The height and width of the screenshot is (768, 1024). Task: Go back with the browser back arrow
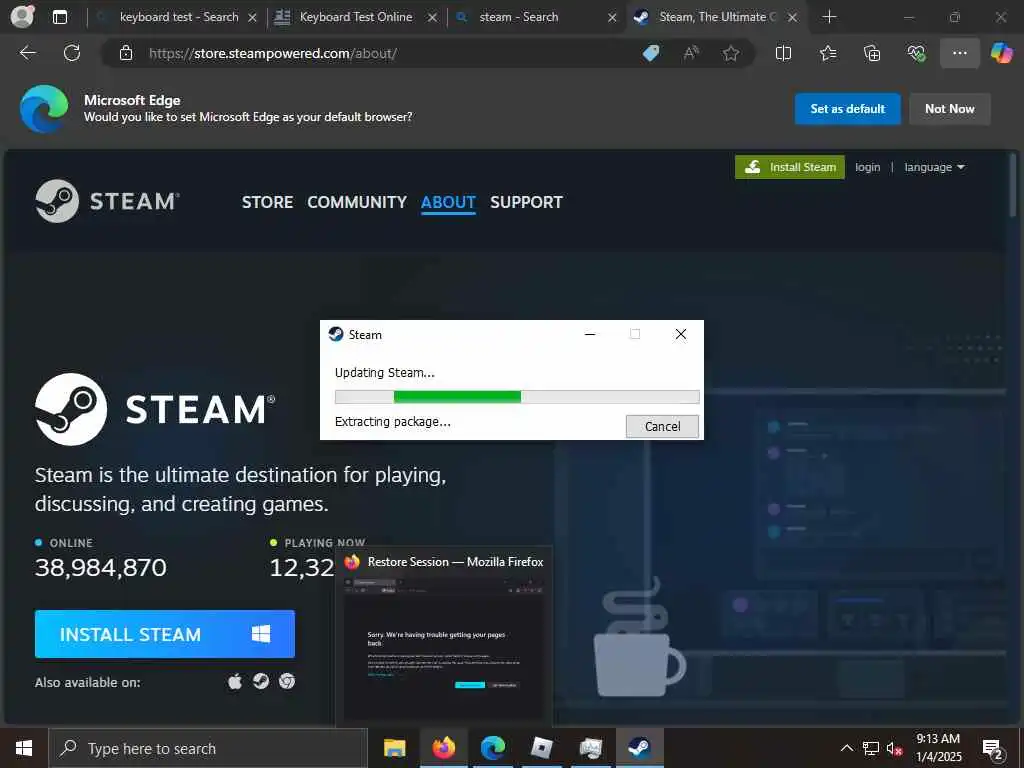(28, 53)
